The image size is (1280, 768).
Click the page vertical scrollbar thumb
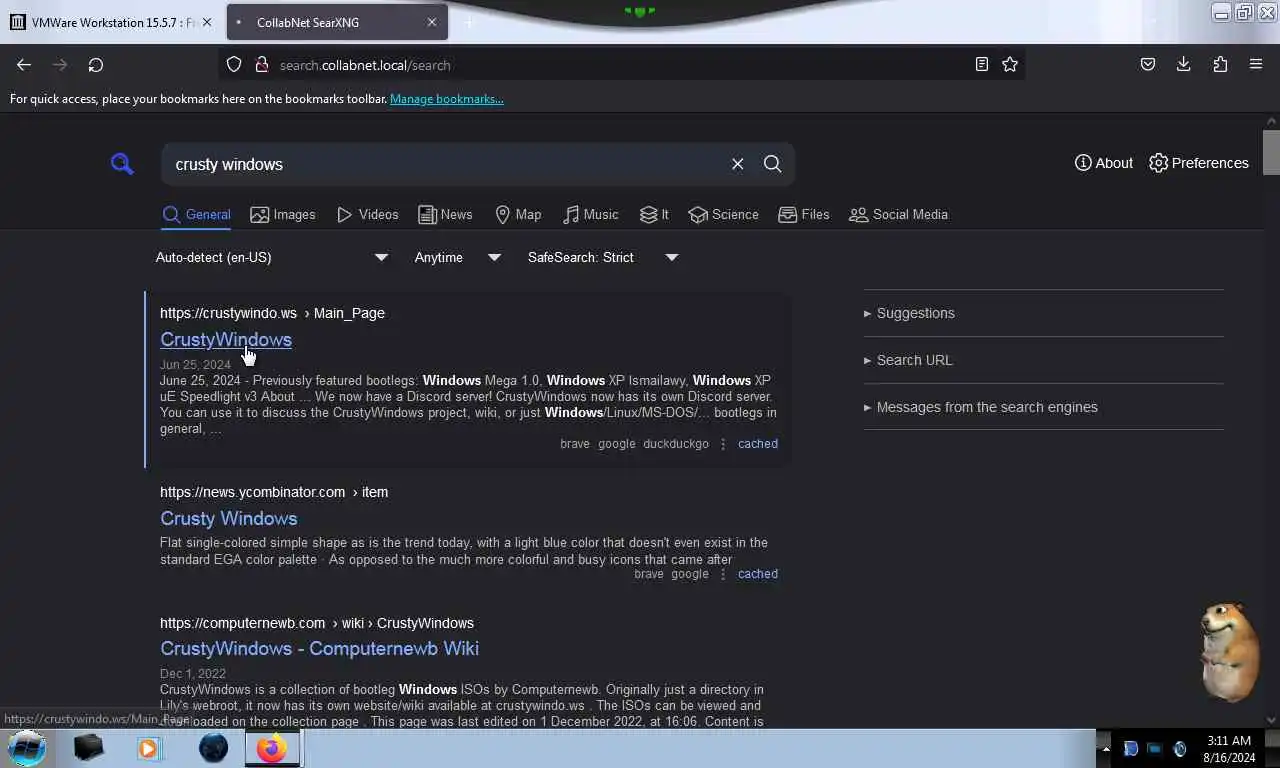coord(1271,152)
